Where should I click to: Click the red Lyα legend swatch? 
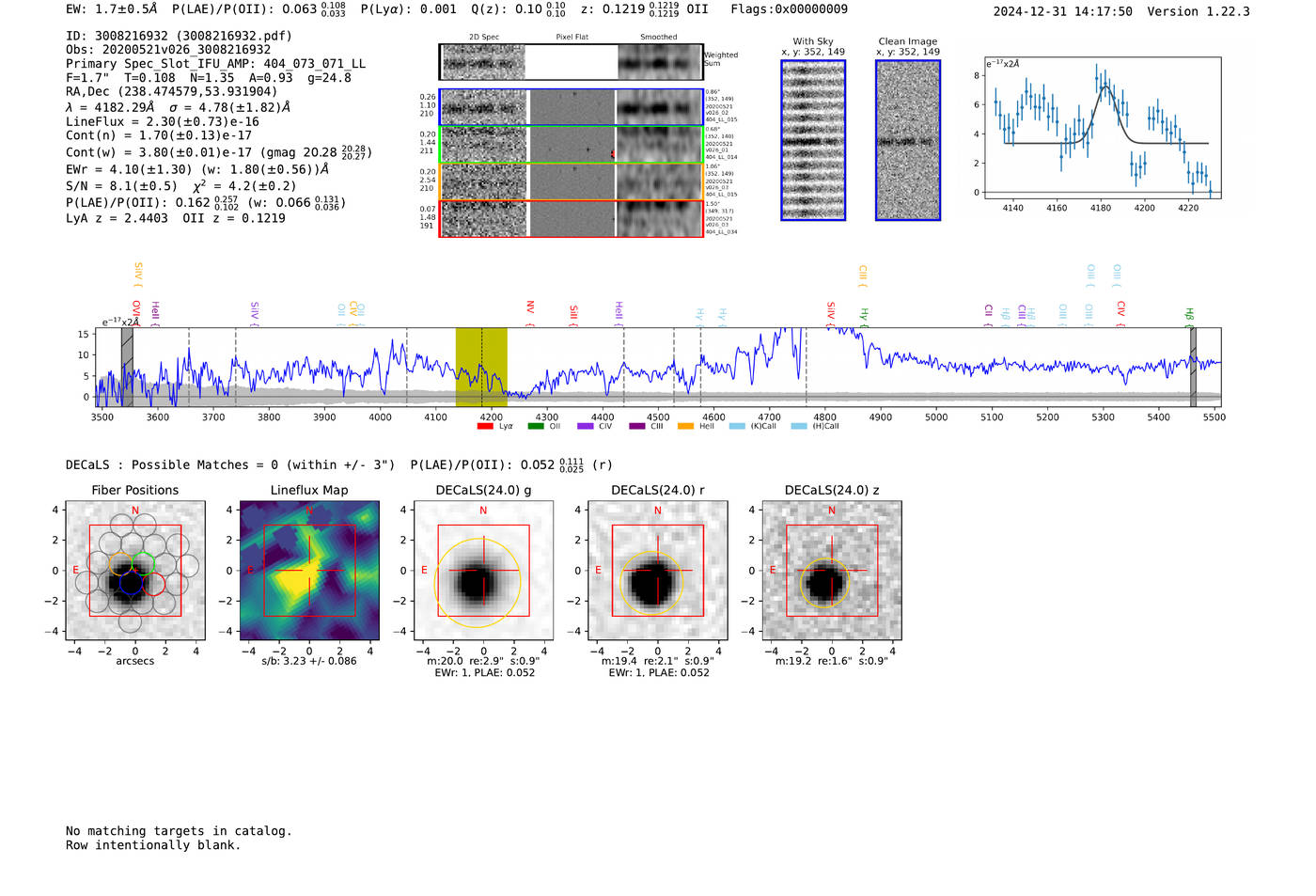click(485, 427)
